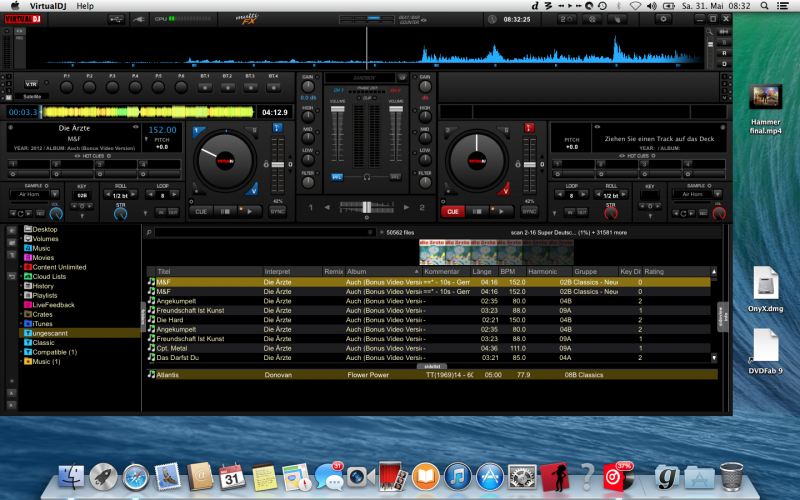Click Time Machine icon in menu bar
Viewport: 800px width, 500px height.
click(603, 6)
